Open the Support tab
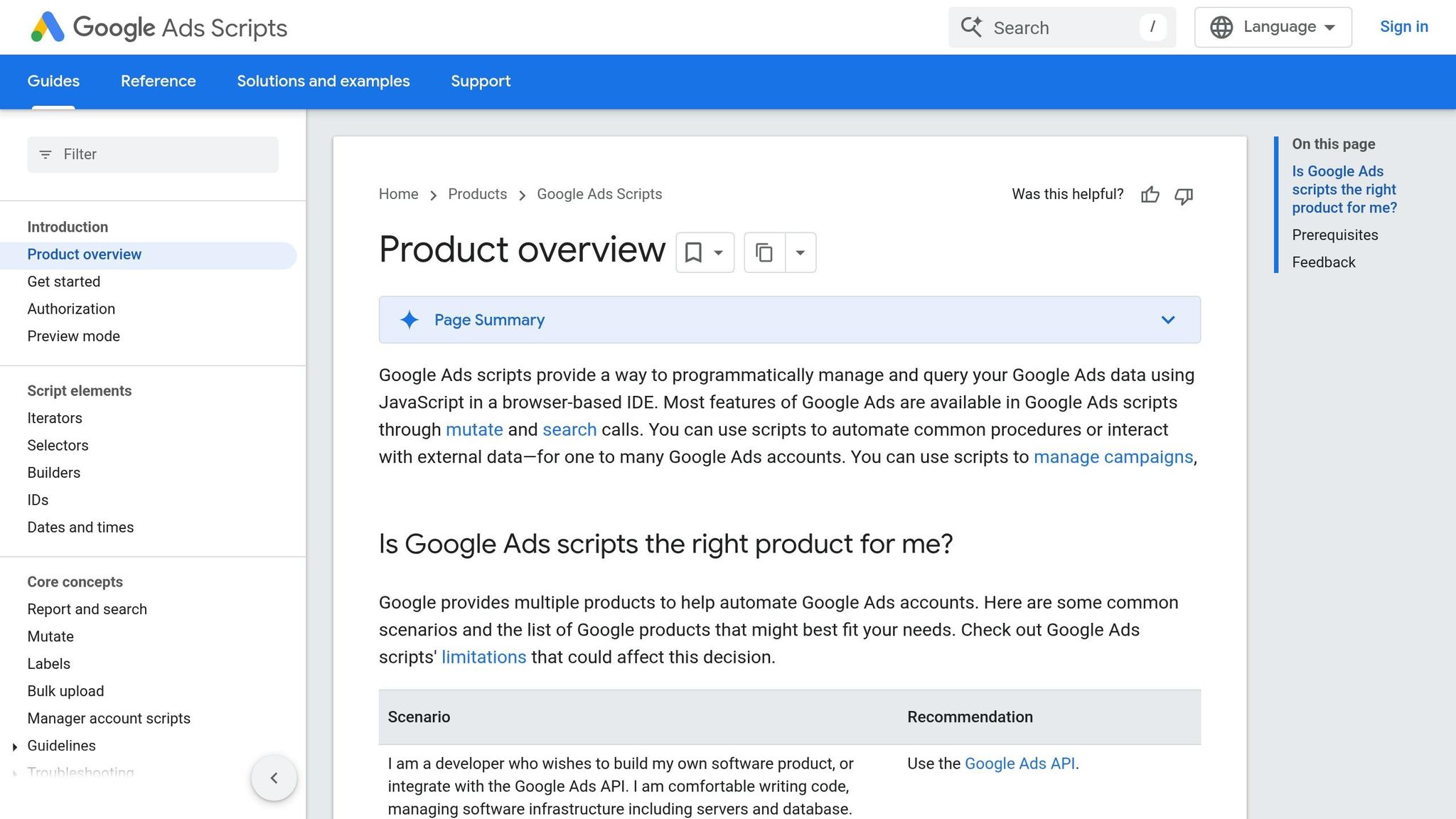 tap(481, 81)
